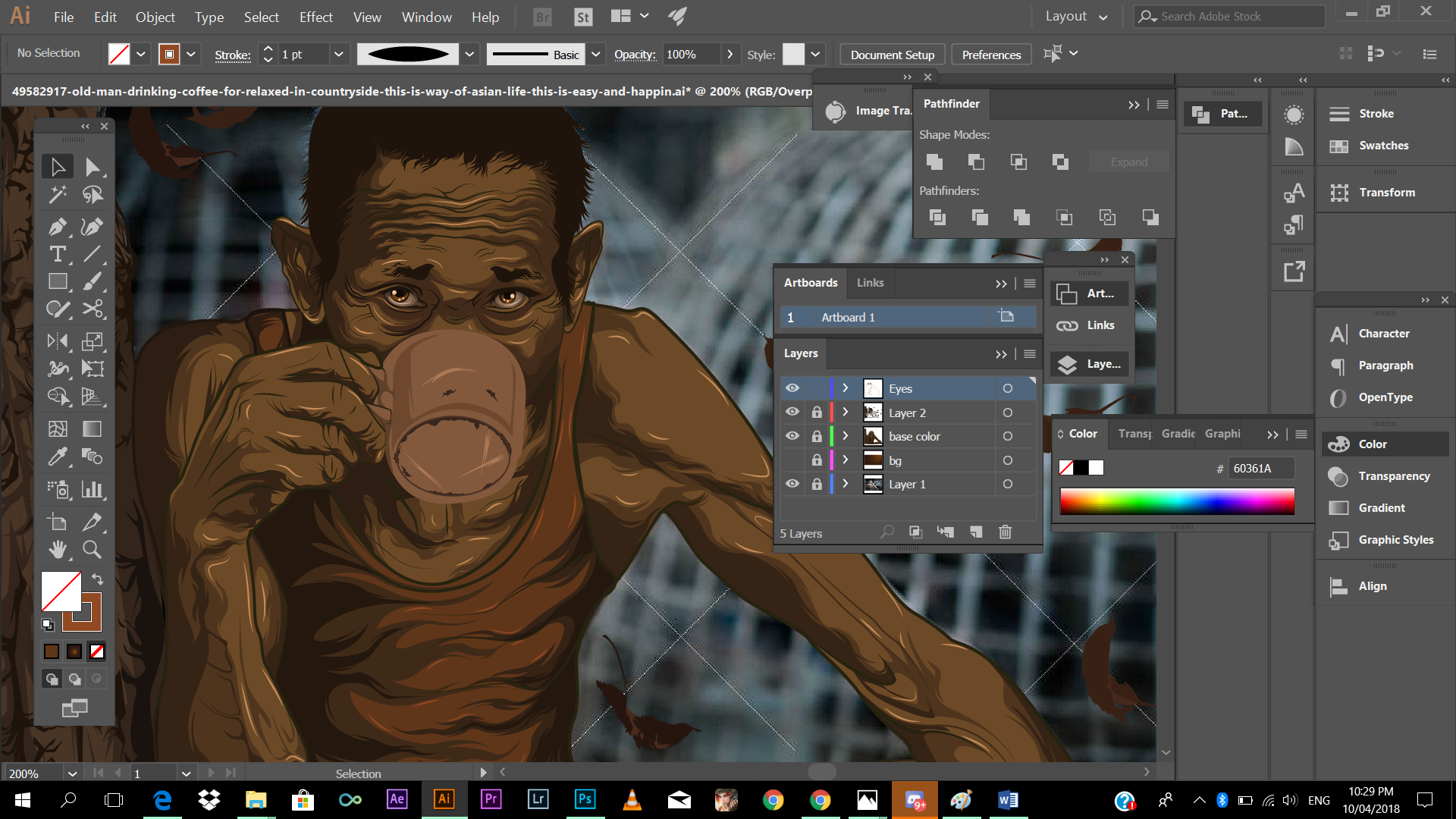Open the Graphic Styles panel

(1395, 540)
